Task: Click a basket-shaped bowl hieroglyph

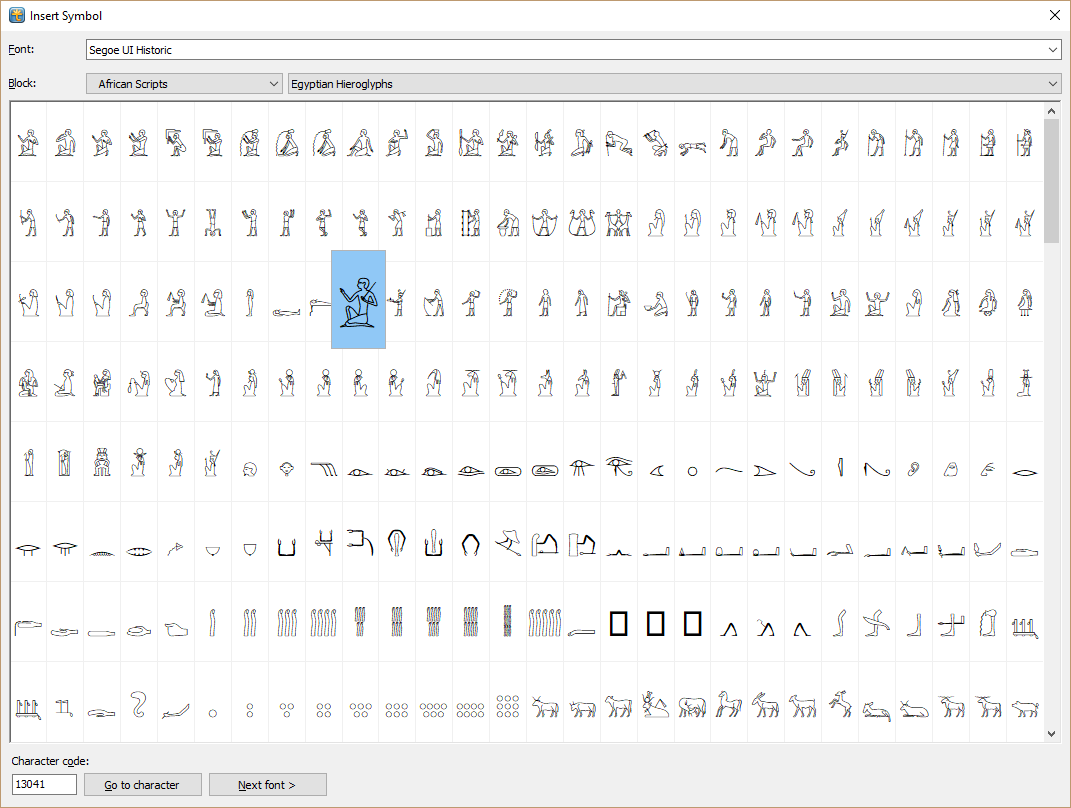Action: point(249,545)
